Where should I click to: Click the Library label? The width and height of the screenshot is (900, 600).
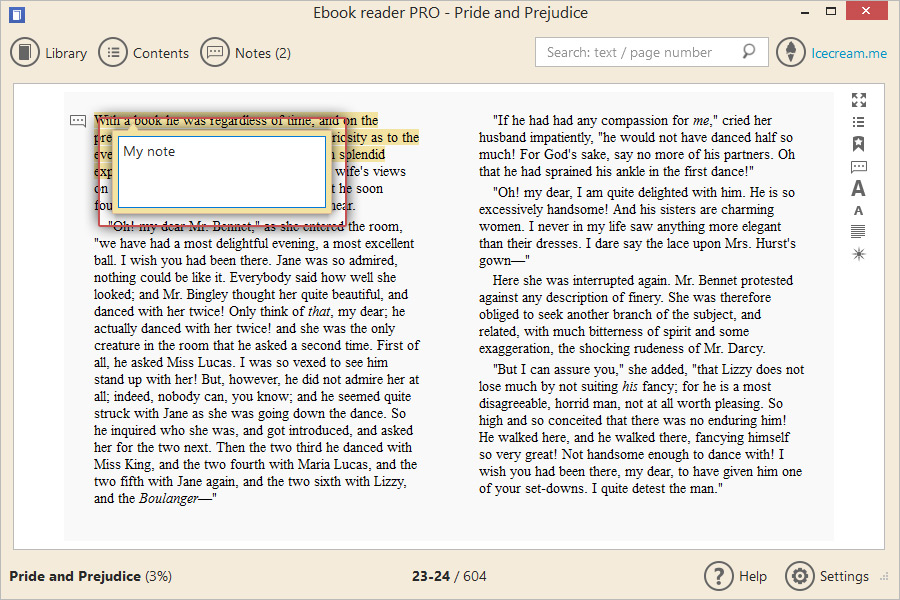[66, 53]
